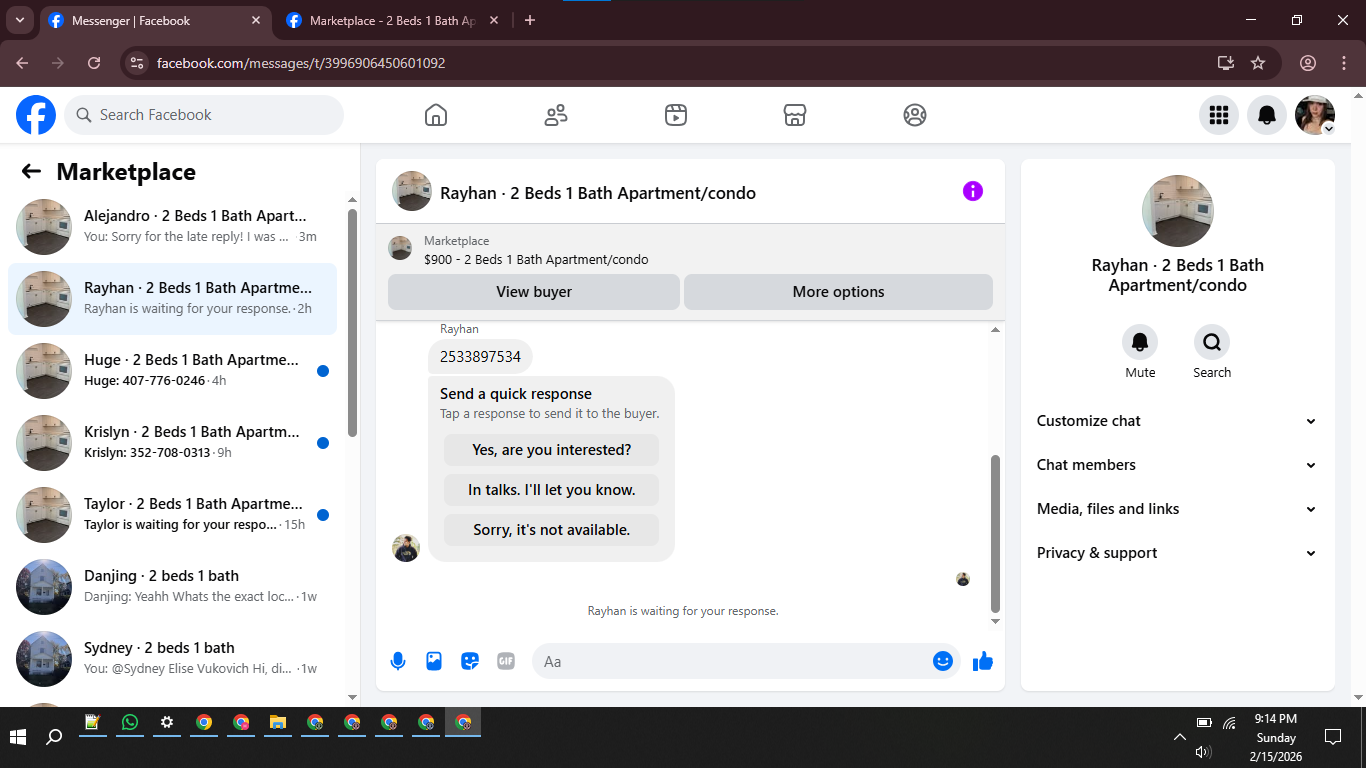Open Taylor conversation

(x=172, y=515)
